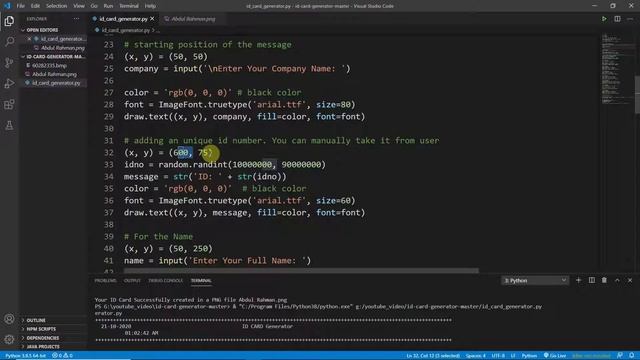The width and height of the screenshot is (640, 360).
Task: Open the Source Control view
Action: (9, 62)
